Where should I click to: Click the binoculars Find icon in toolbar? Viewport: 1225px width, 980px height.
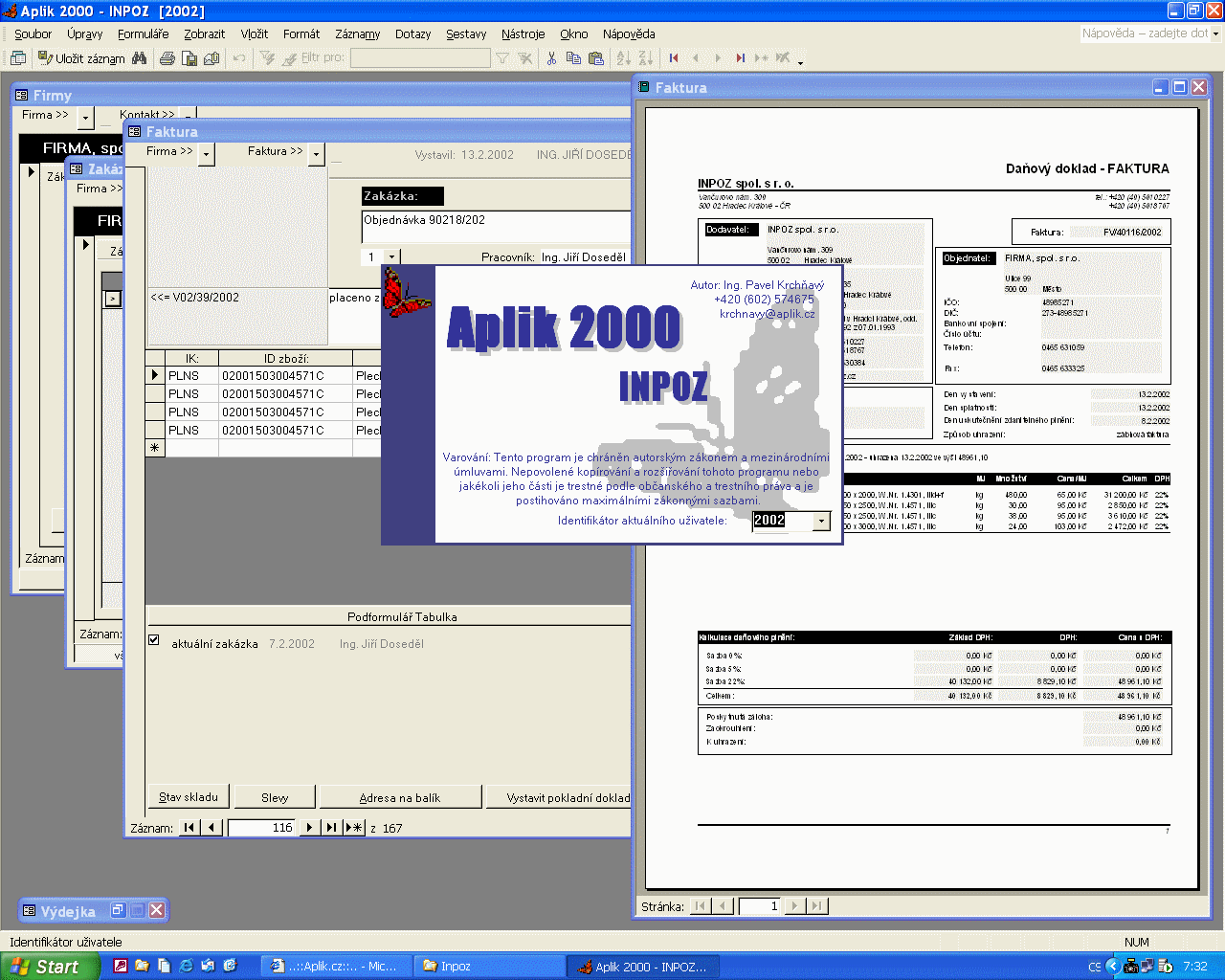click(140, 58)
